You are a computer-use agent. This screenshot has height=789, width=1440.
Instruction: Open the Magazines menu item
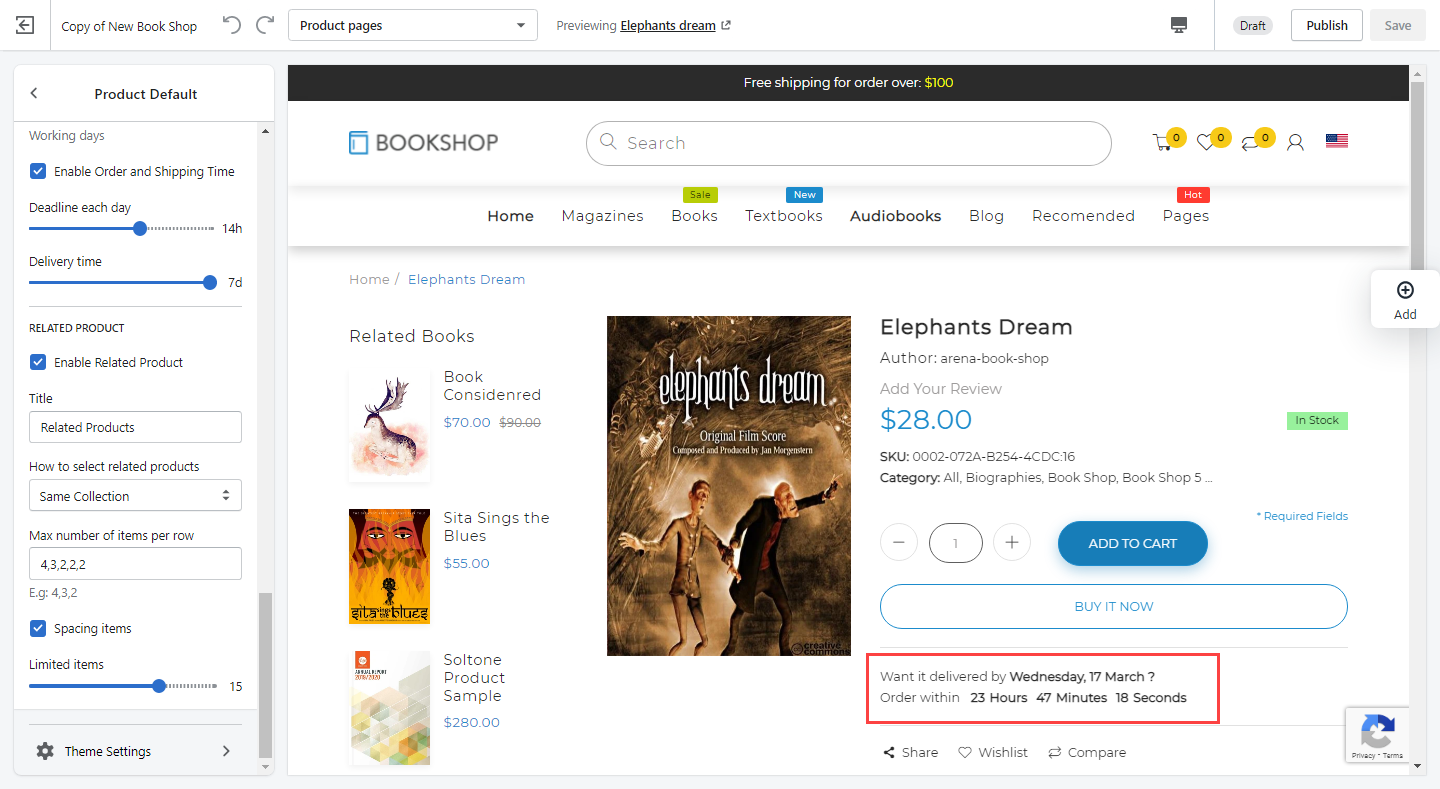coord(602,216)
